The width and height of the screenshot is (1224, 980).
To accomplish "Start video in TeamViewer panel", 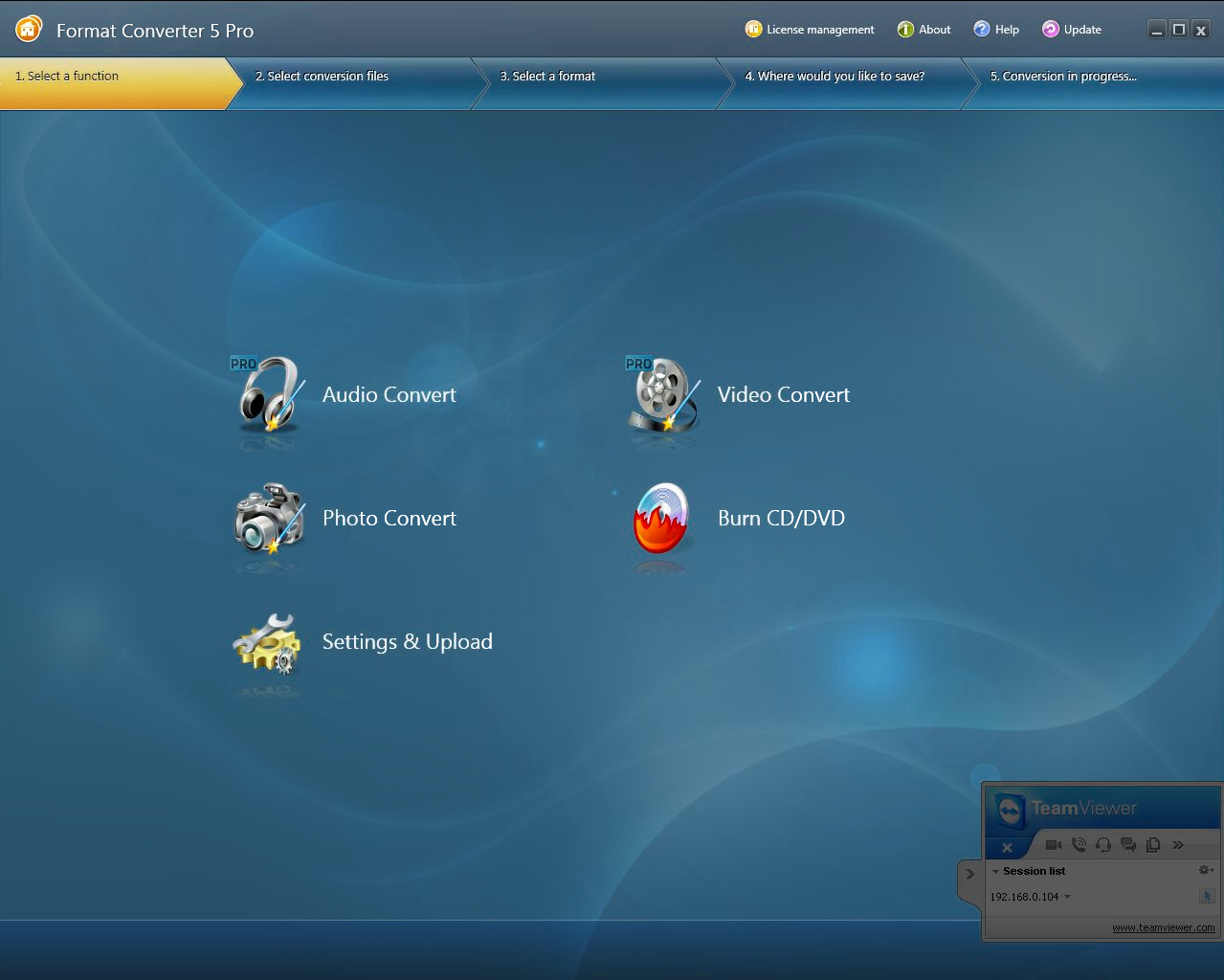I will click(1054, 845).
